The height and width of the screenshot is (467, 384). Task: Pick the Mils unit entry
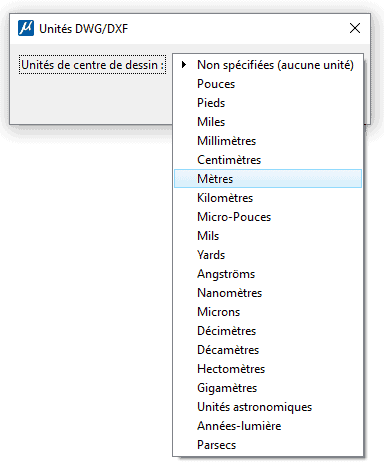(268, 236)
